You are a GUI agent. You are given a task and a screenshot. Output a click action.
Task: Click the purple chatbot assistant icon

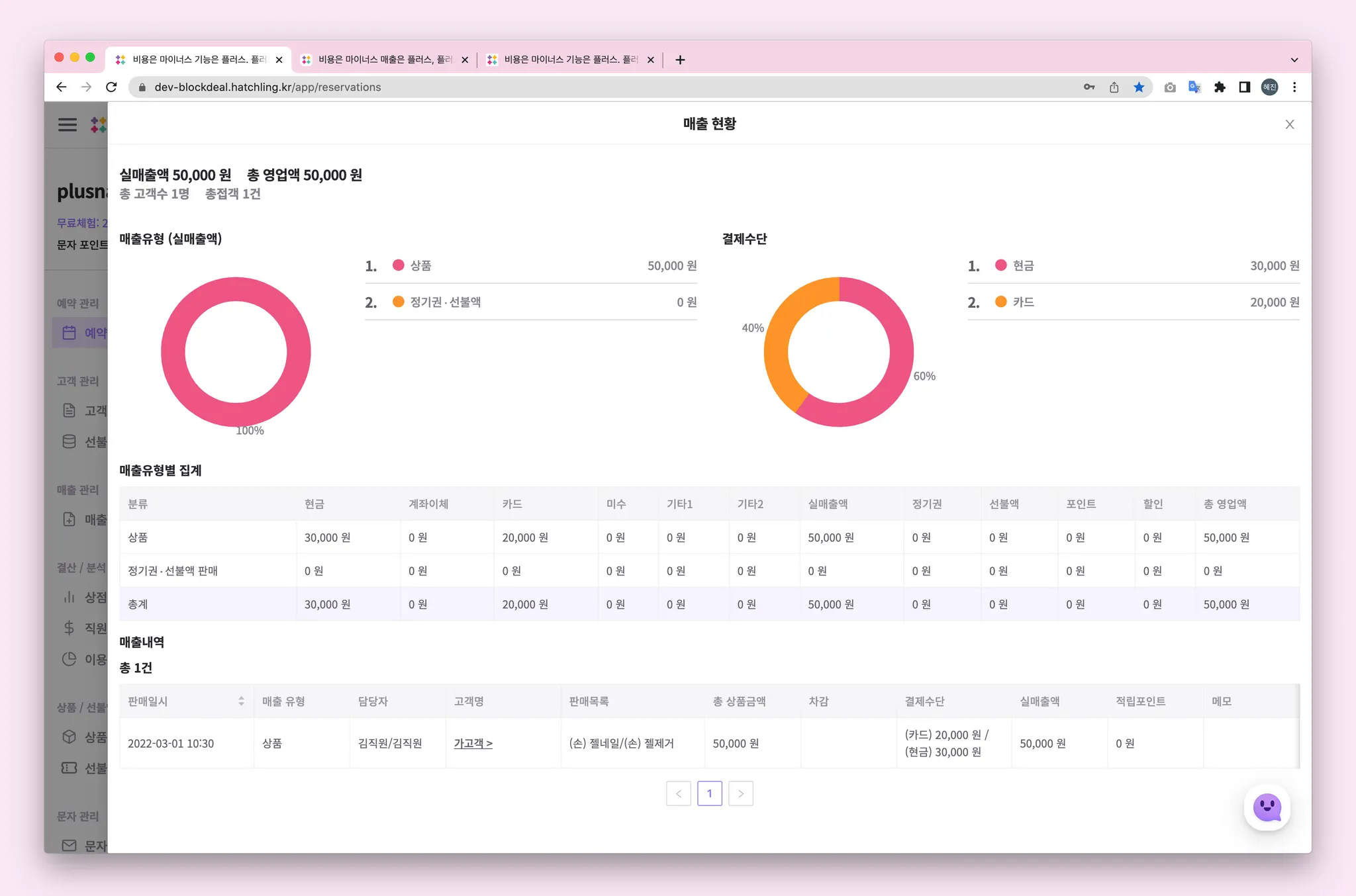coord(1267,807)
